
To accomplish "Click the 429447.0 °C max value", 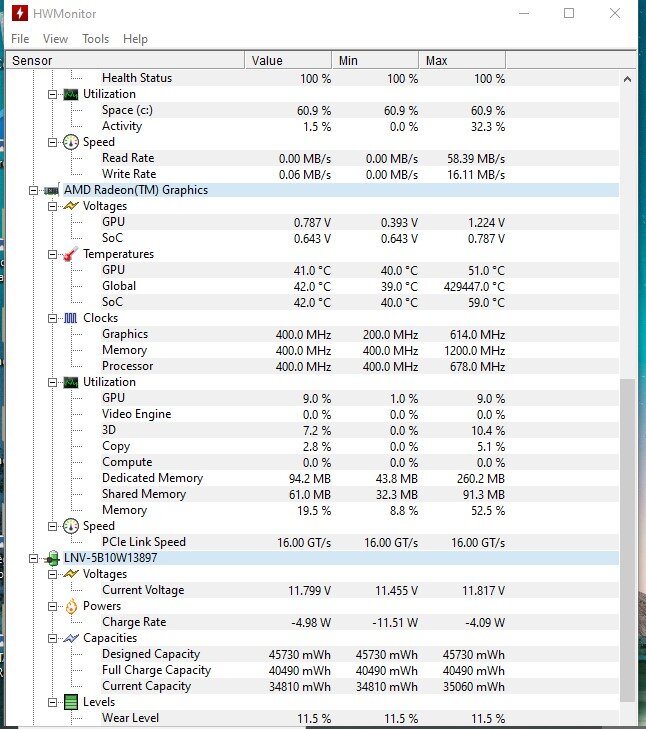I will [x=474, y=287].
